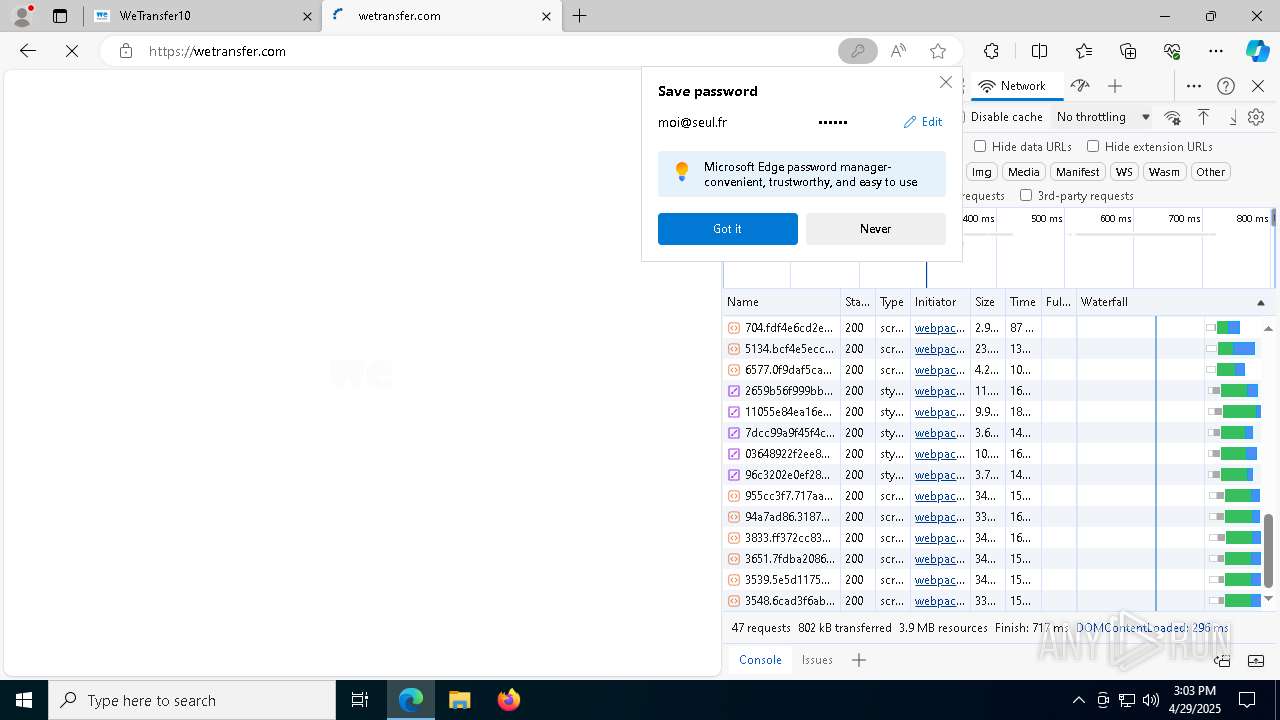Open the tab actions menu
Viewport: 1280px width, 720px height.
60,16
